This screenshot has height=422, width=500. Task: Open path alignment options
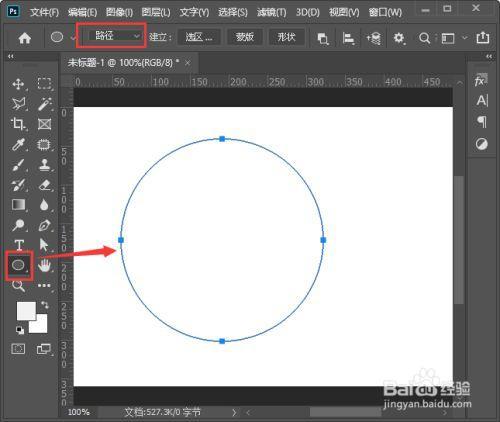(348, 38)
